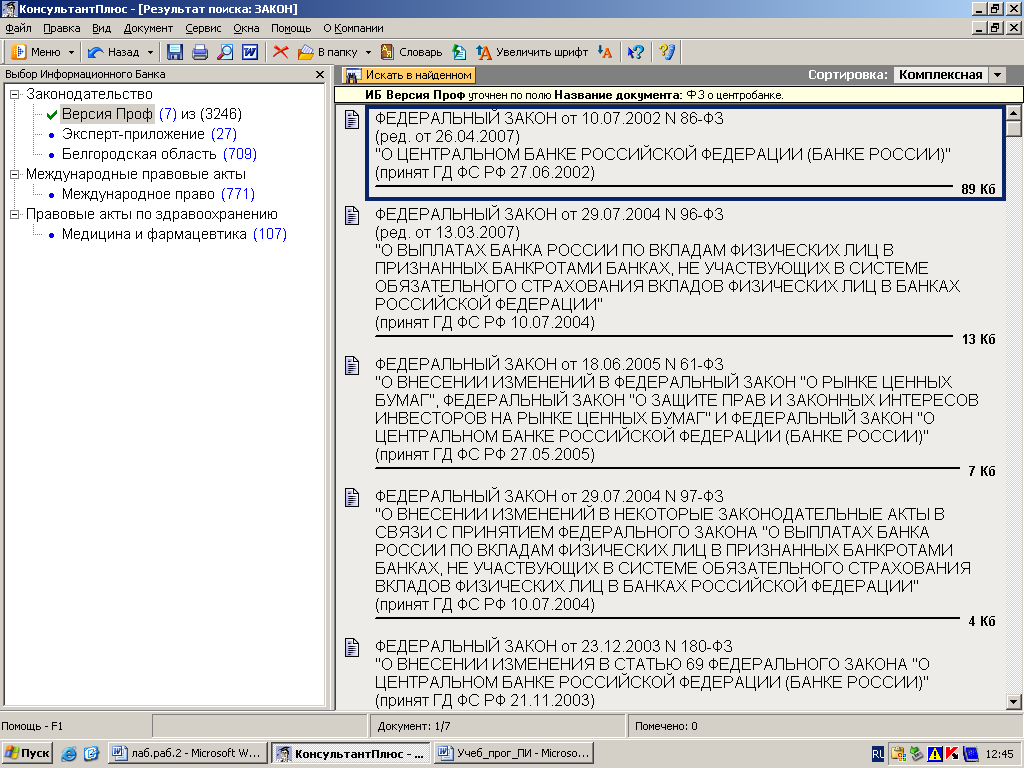Open law N 180-ФЗ dated 23.12.2003

click(x=652, y=673)
